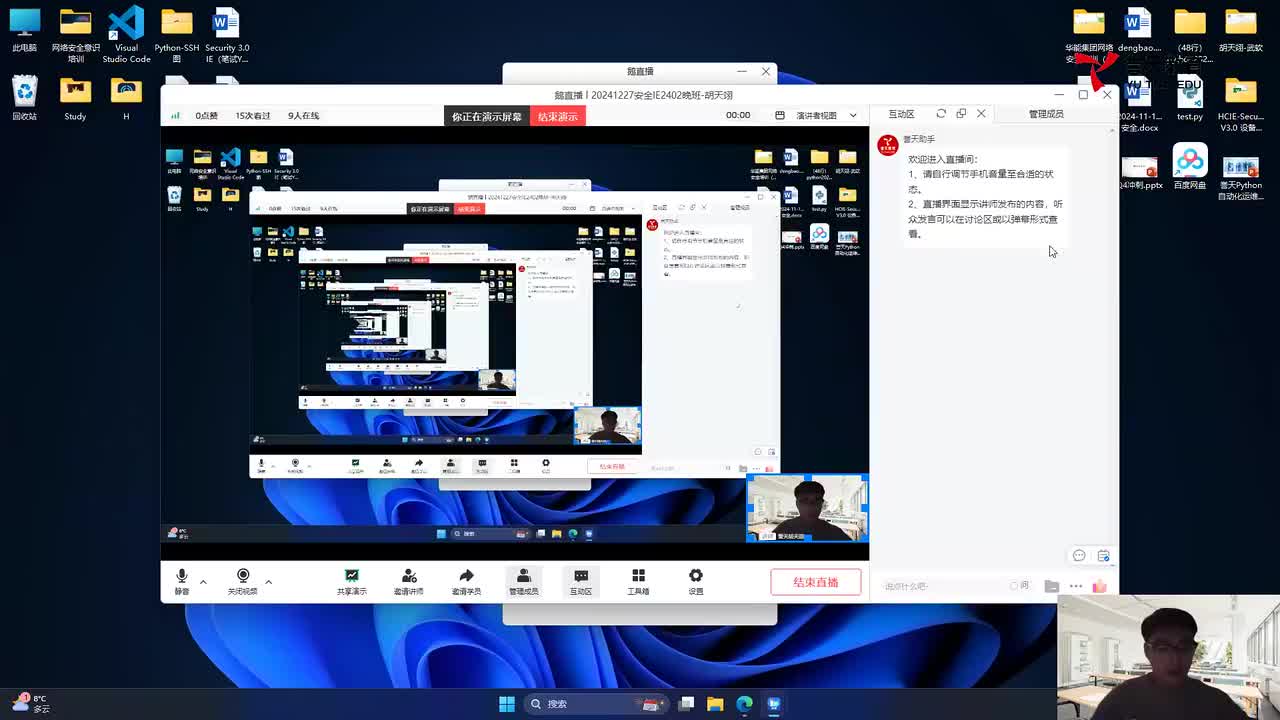Launch 百度网盘 desktop shortcut
Screen dimensions: 1280x720
(1190, 167)
